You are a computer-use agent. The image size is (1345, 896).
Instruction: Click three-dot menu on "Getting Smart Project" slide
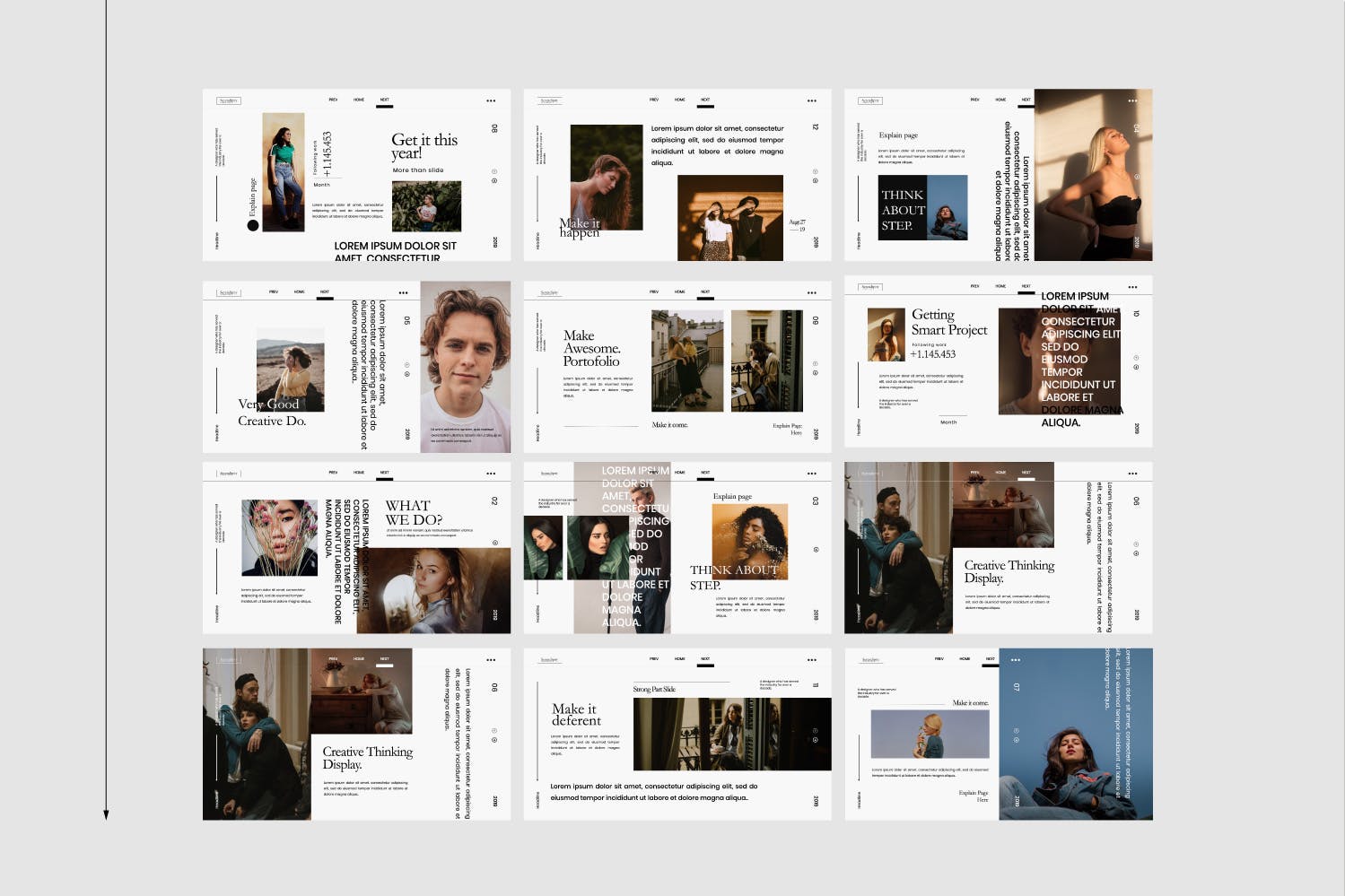[x=1132, y=287]
